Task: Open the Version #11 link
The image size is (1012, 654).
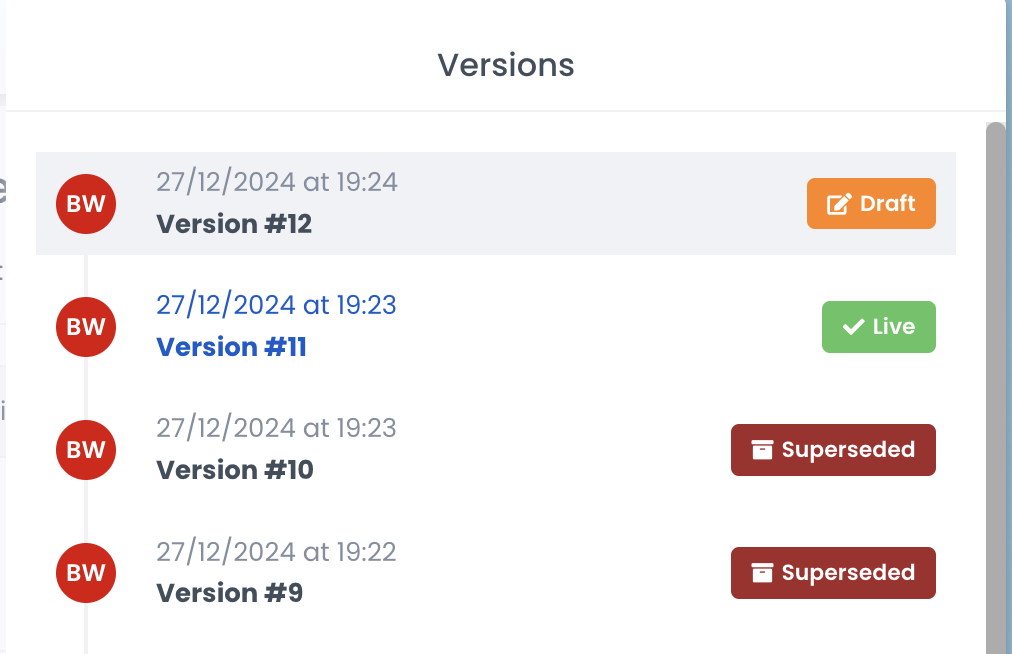Action: (231, 347)
